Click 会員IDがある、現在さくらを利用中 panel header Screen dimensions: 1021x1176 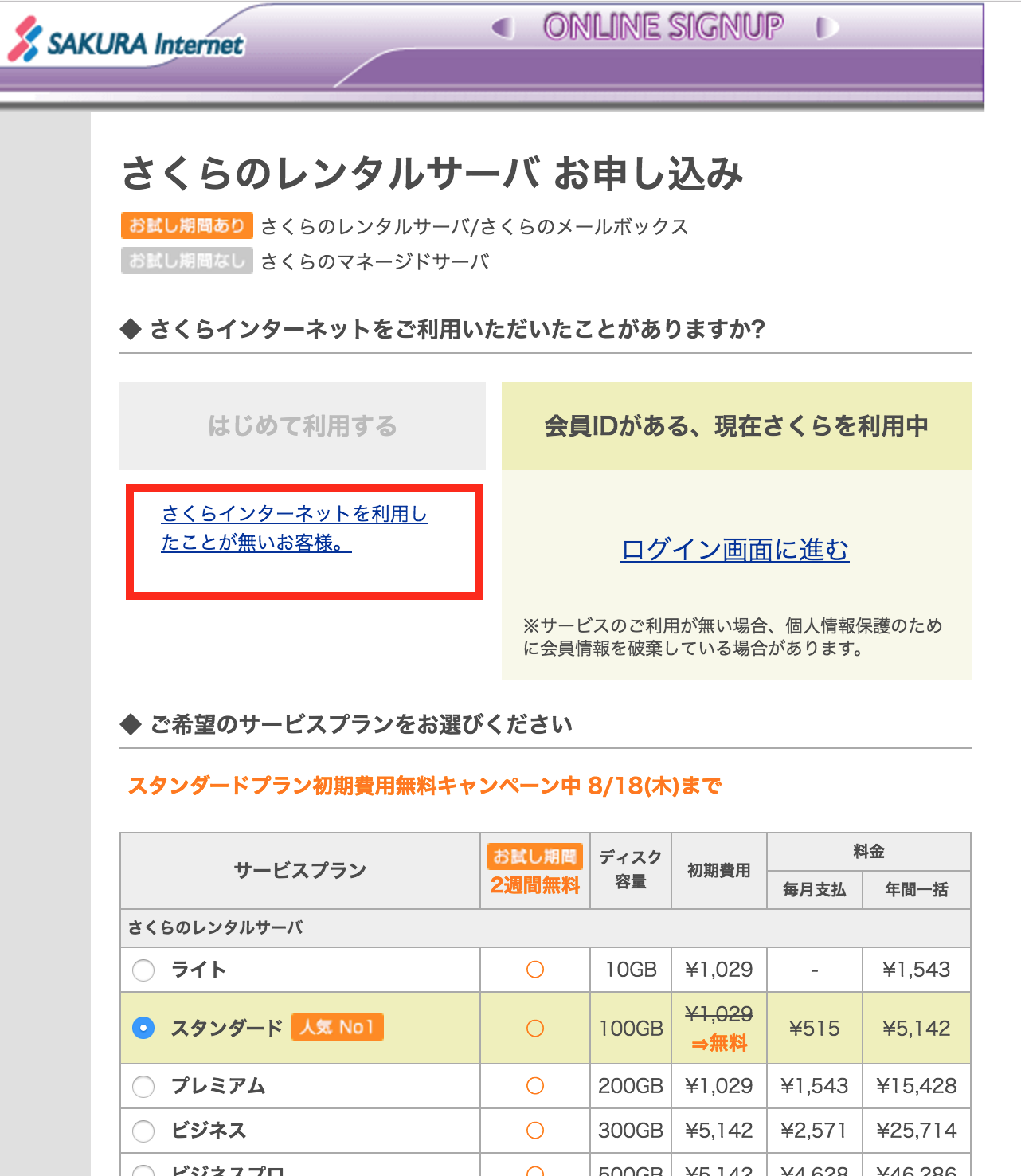point(737,426)
